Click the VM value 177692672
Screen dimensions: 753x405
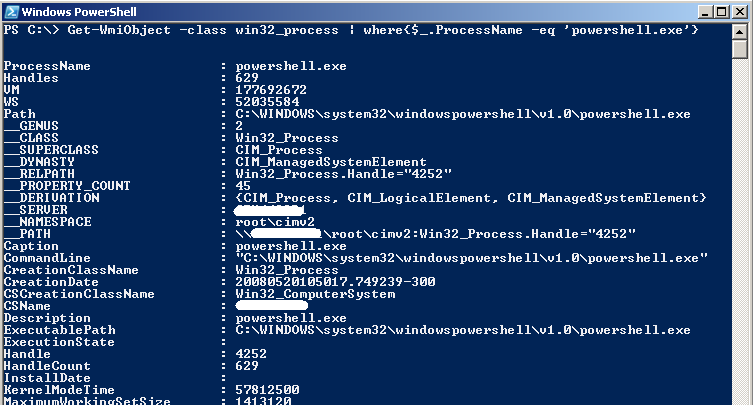(271, 90)
